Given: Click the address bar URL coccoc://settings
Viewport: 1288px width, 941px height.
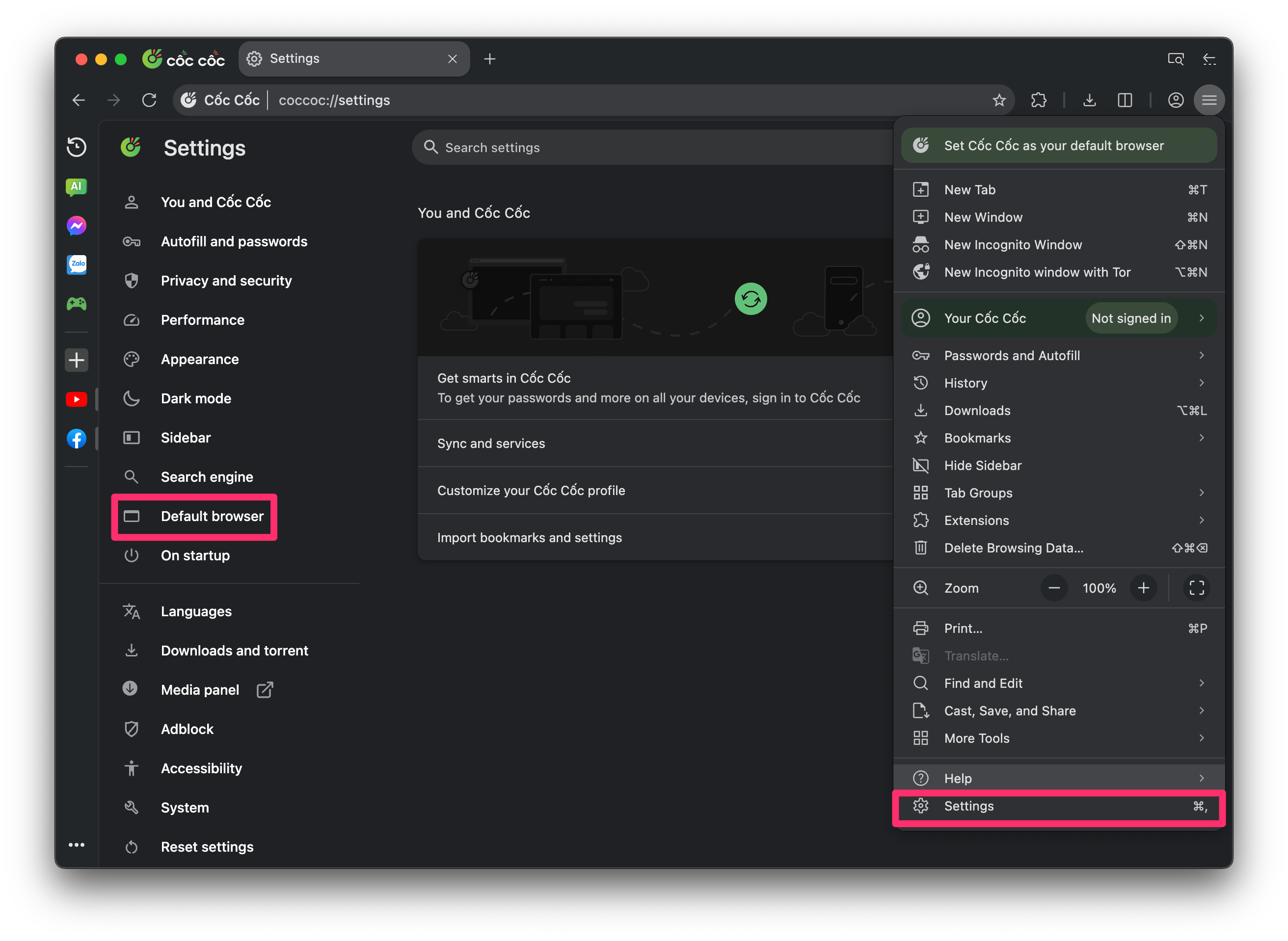Looking at the screenshot, I should (334, 100).
